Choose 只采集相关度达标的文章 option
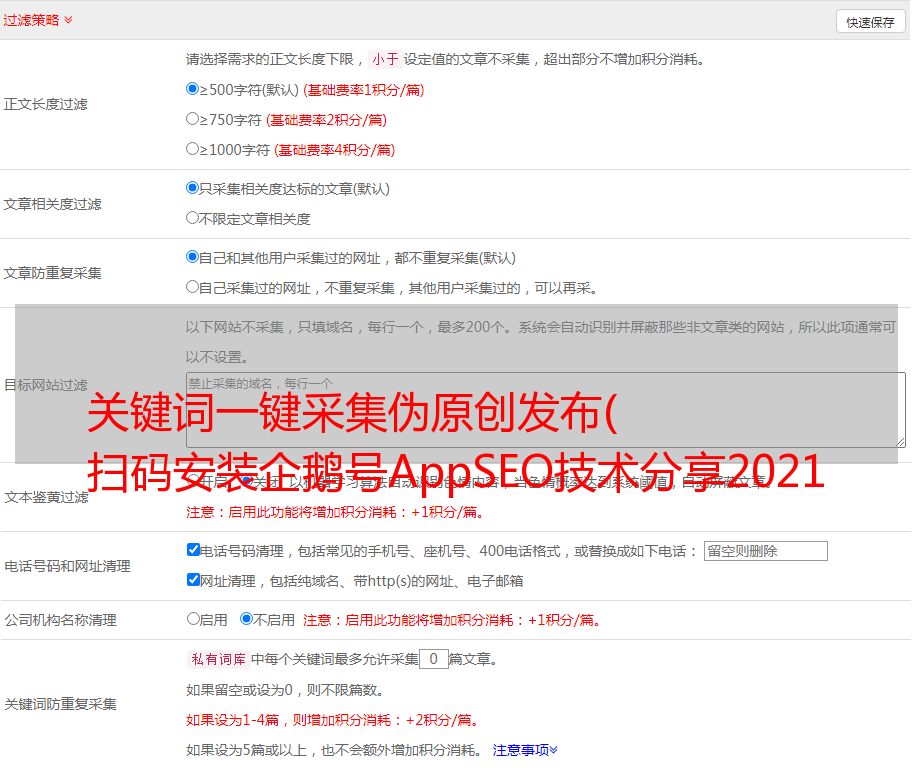 (x=192, y=188)
